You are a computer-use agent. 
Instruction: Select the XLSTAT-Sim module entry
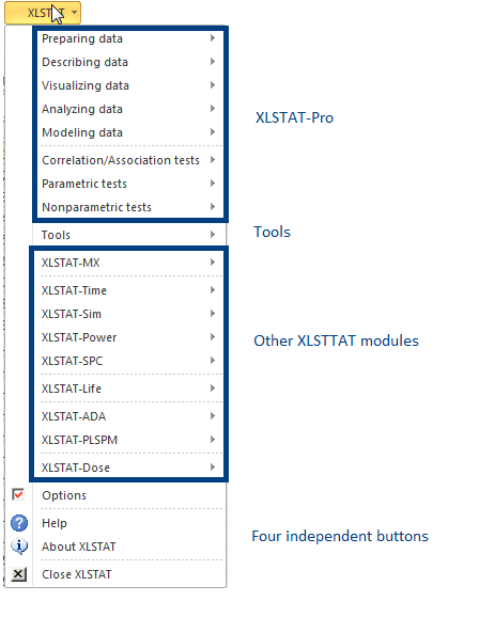click(129, 314)
